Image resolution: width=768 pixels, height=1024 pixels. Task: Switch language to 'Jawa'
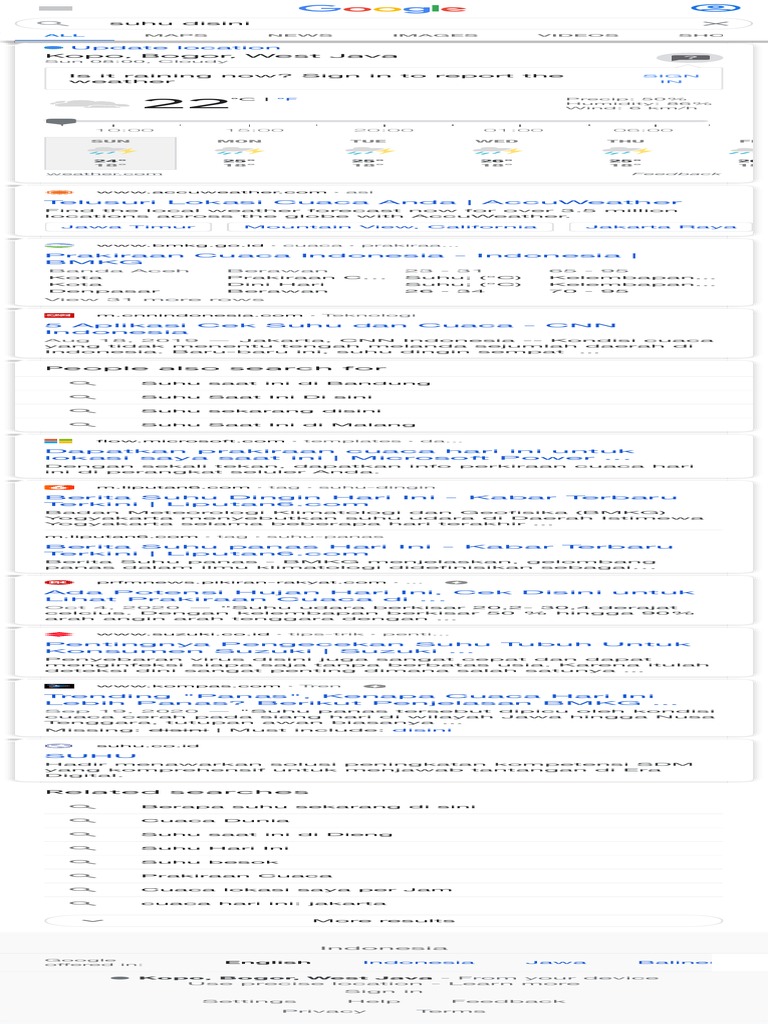coord(556,963)
